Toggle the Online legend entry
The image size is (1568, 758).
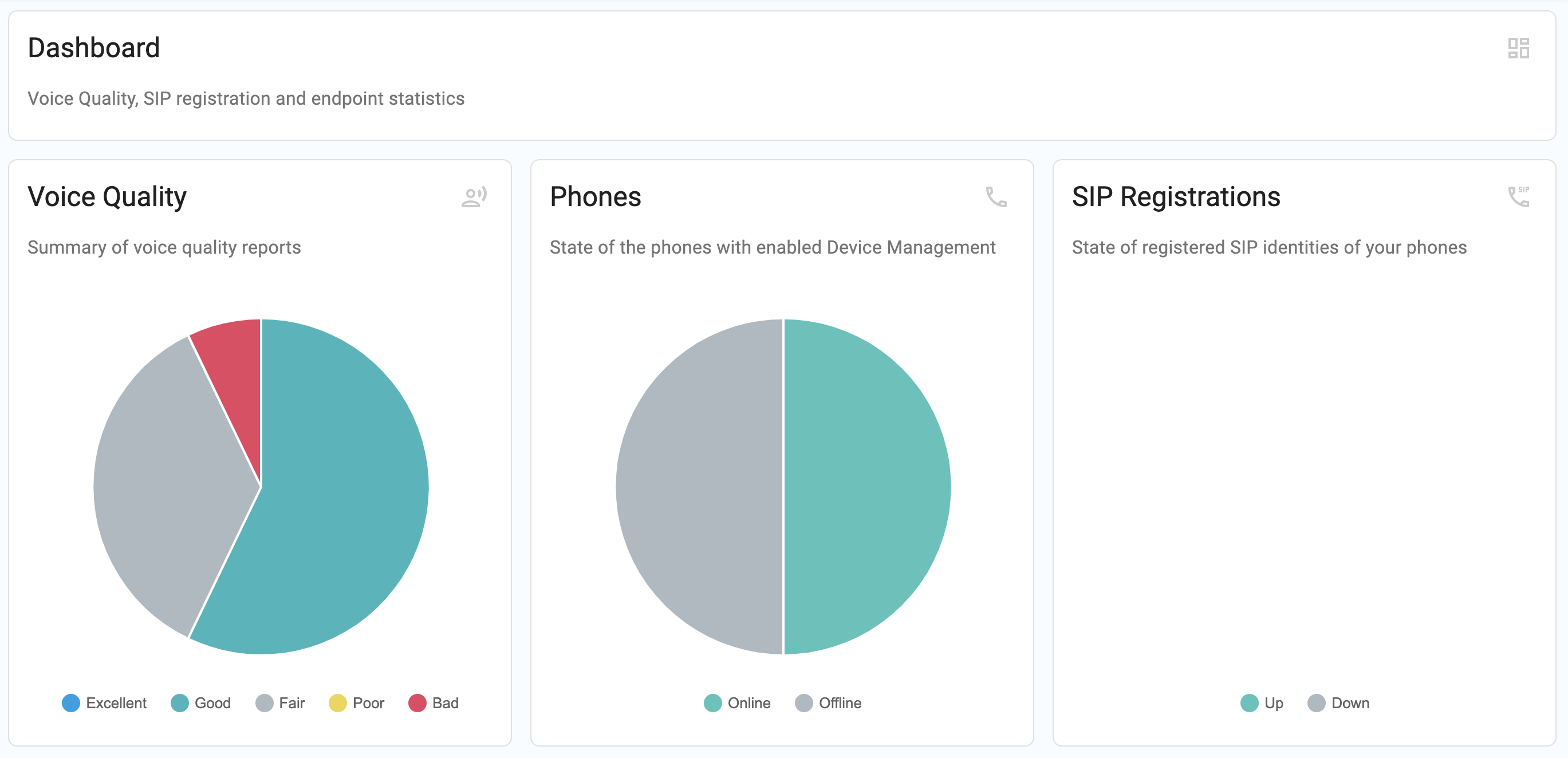pyautogui.click(x=737, y=702)
